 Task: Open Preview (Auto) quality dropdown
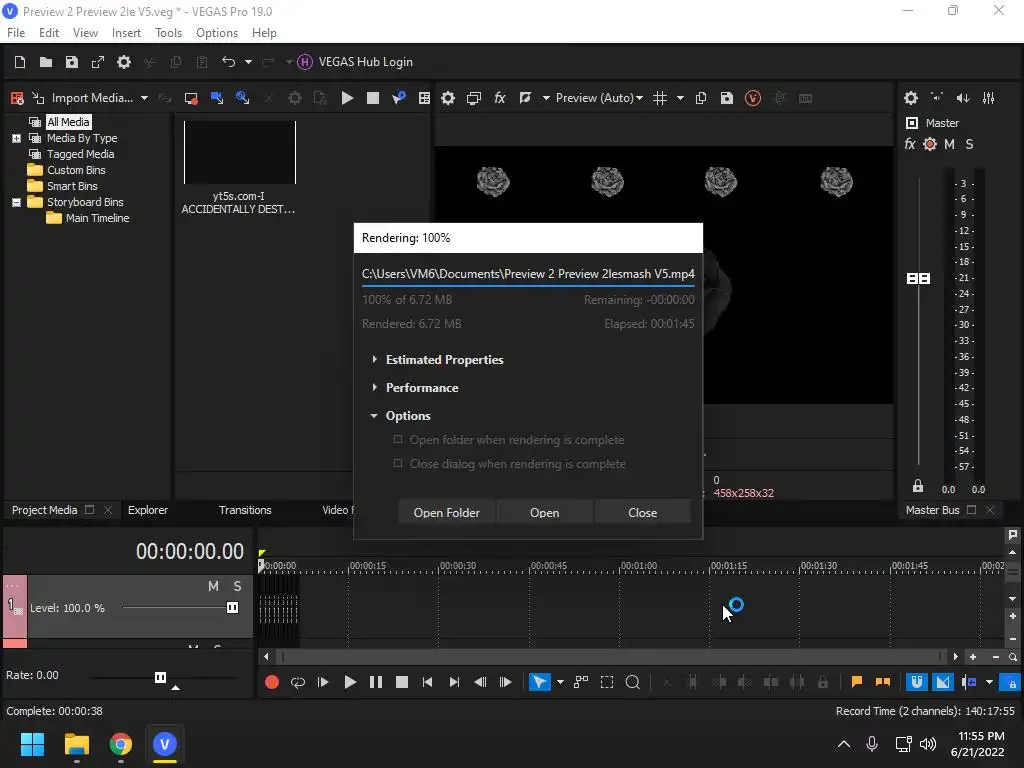(x=599, y=98)
